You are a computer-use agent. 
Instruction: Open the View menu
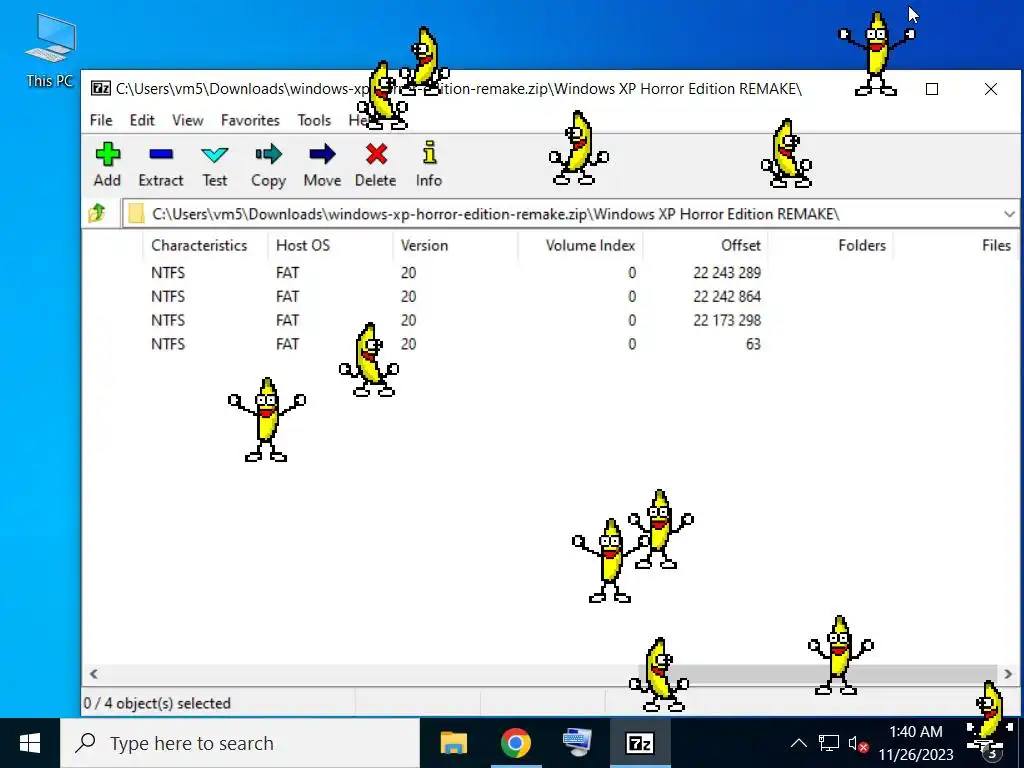click(x=187, y=120)
